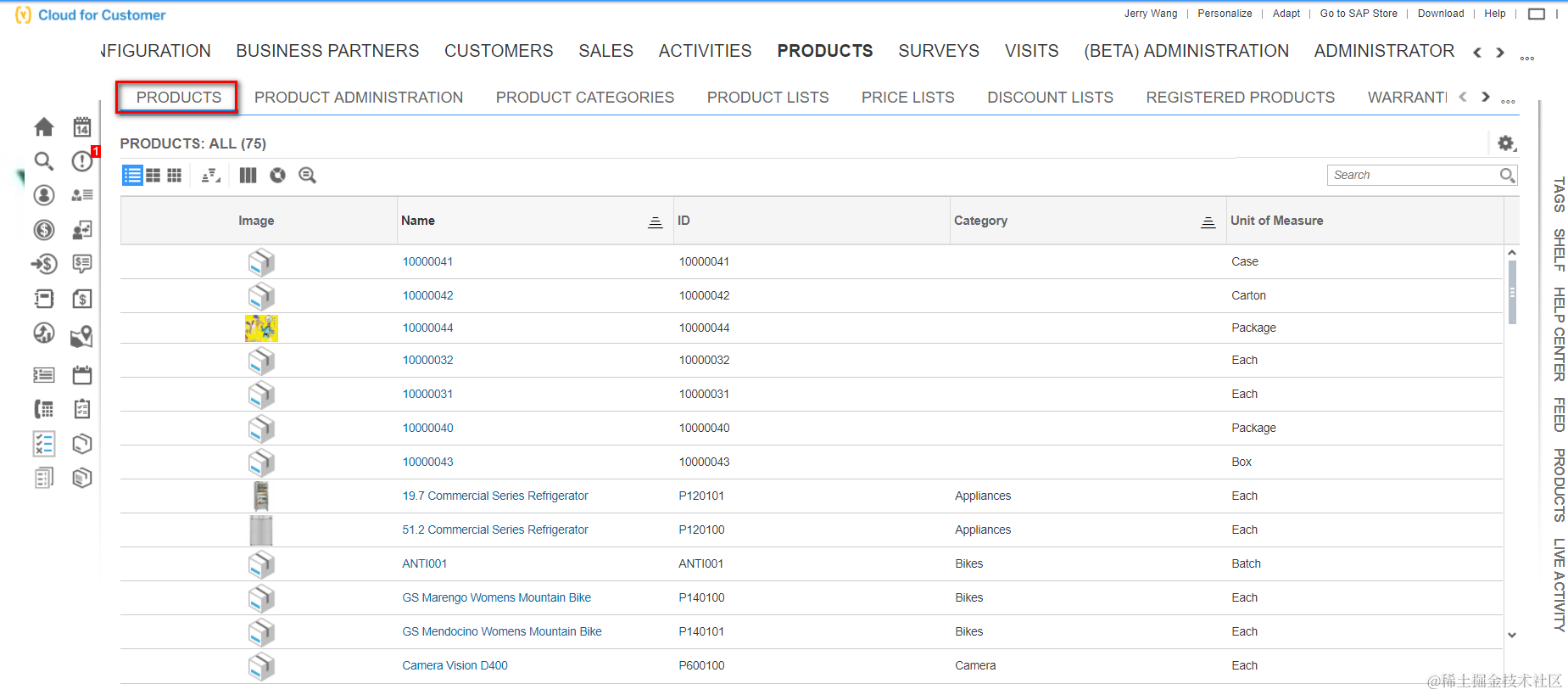The image size is (1568, 695).
Task: Open the blank calendar icon in sidebar
Action: [x=82, y=375]
